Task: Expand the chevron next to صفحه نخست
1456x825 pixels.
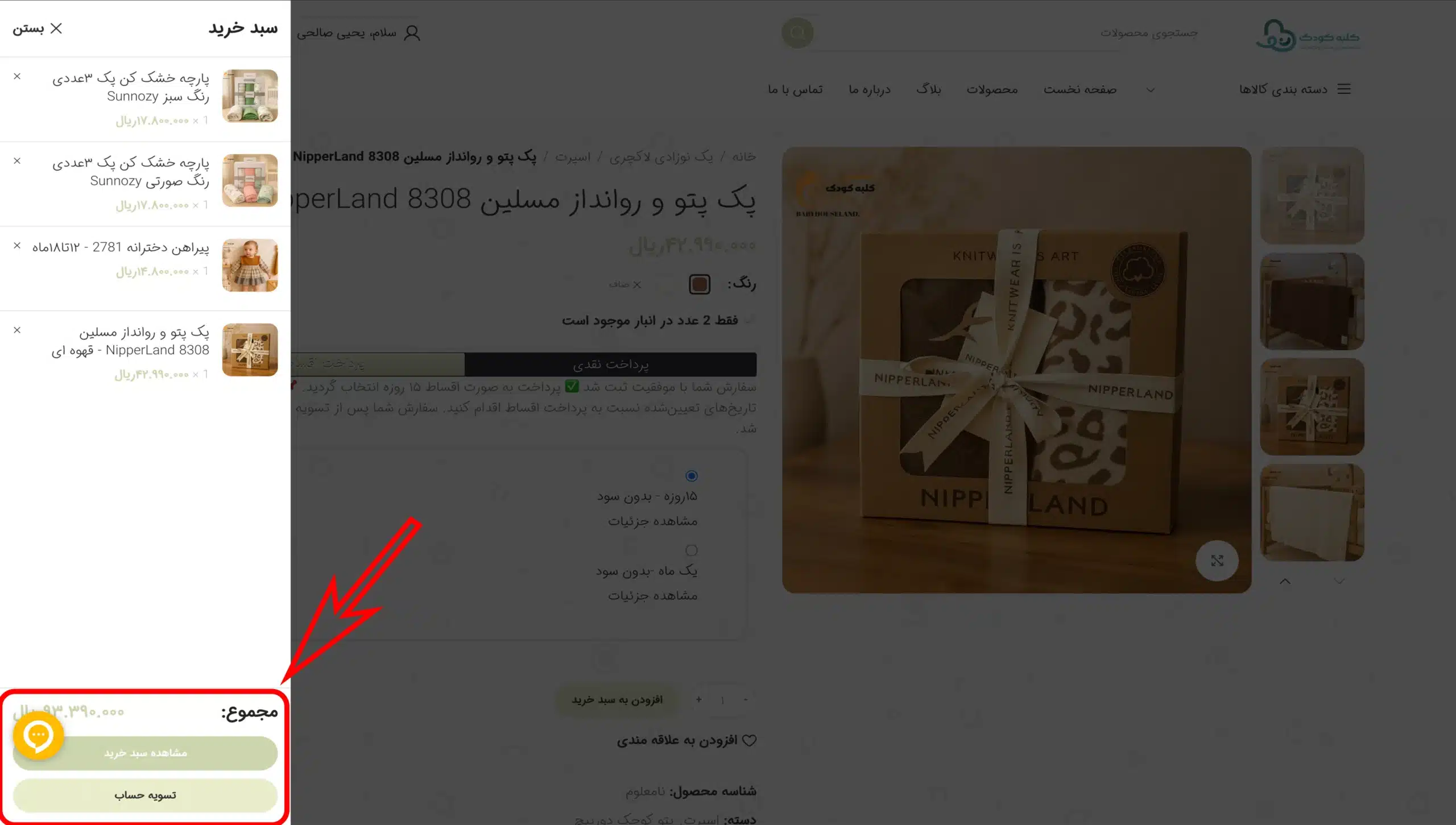Action: point(1151,90)
